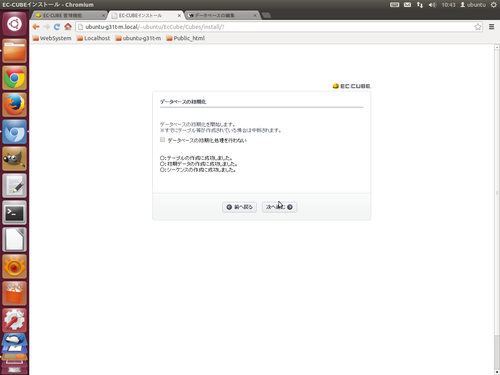Viewport: 500px width, 375px height.
Task: Click the 次へ進む next button
Action: pos(279,207)
